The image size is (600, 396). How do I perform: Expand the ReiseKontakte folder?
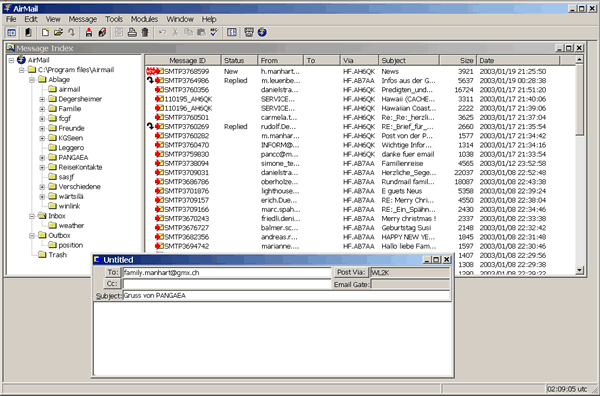tap(42, 167)
